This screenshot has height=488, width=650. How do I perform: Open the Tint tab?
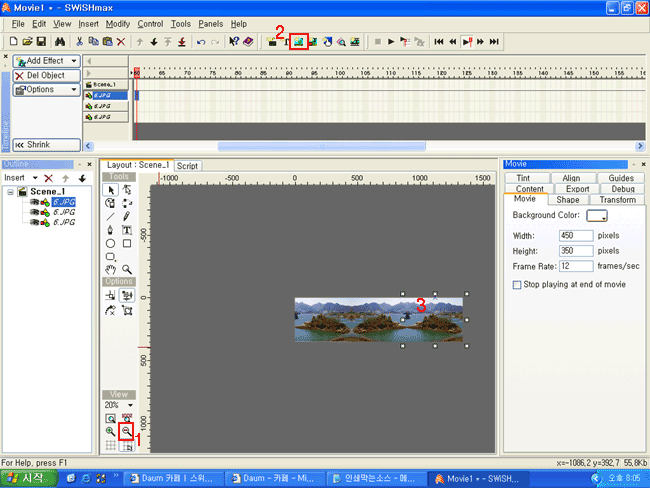pyautogui.click(x=523, y=178)
